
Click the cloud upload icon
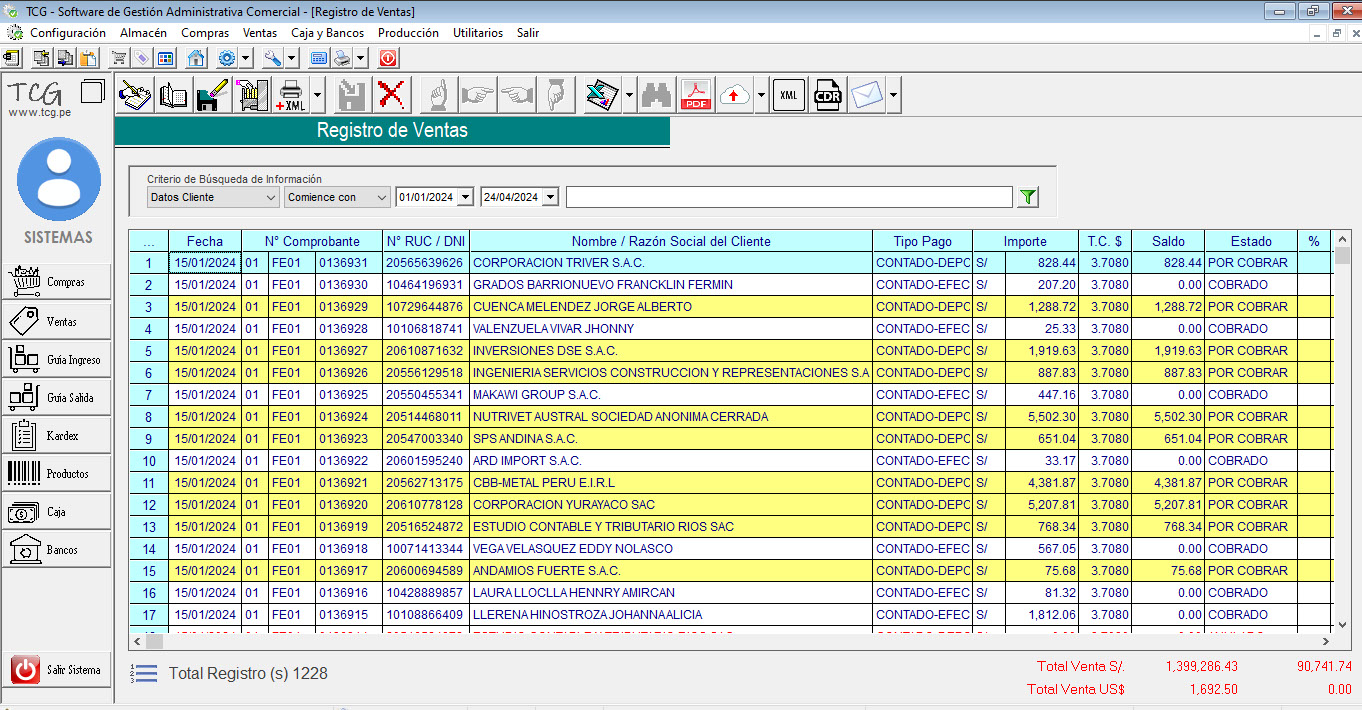[735, 96]
